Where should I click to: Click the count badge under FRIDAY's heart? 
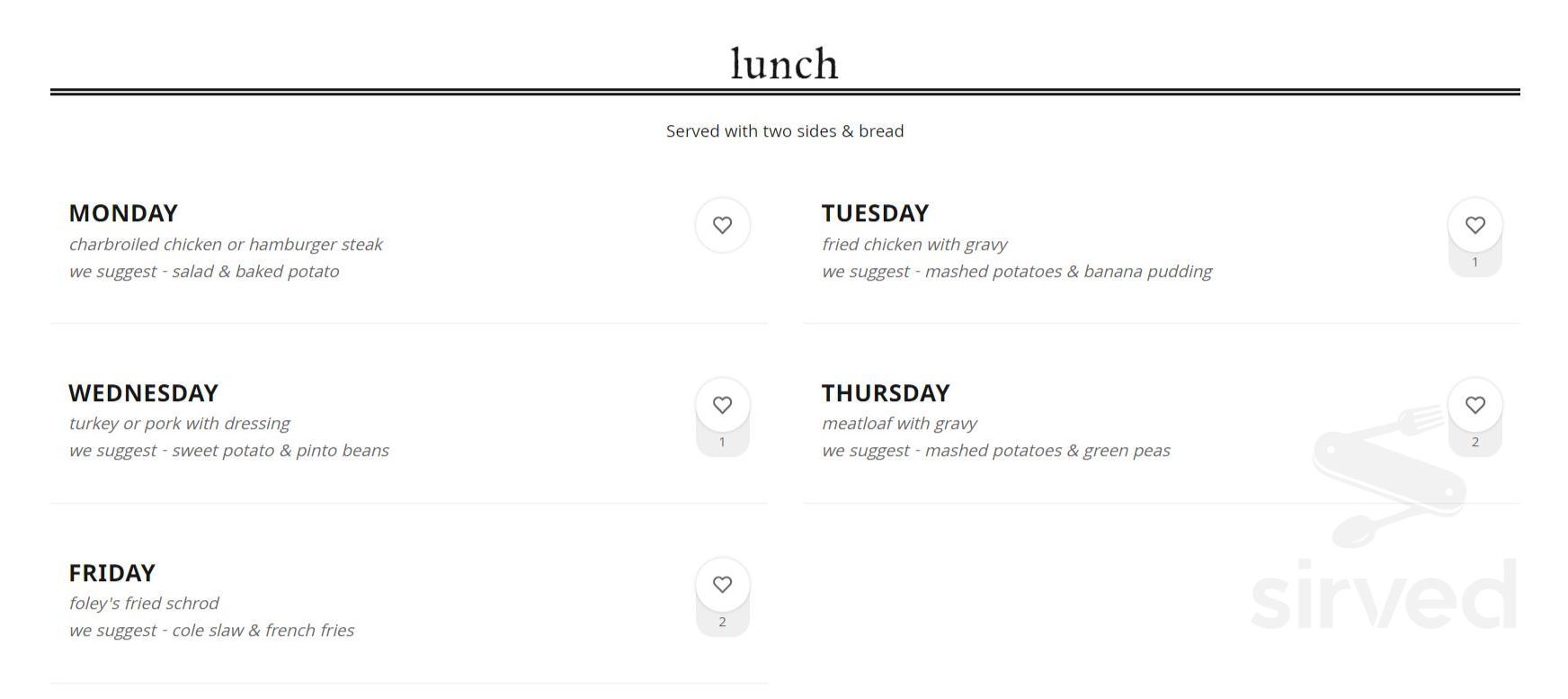tap(722, 621)
